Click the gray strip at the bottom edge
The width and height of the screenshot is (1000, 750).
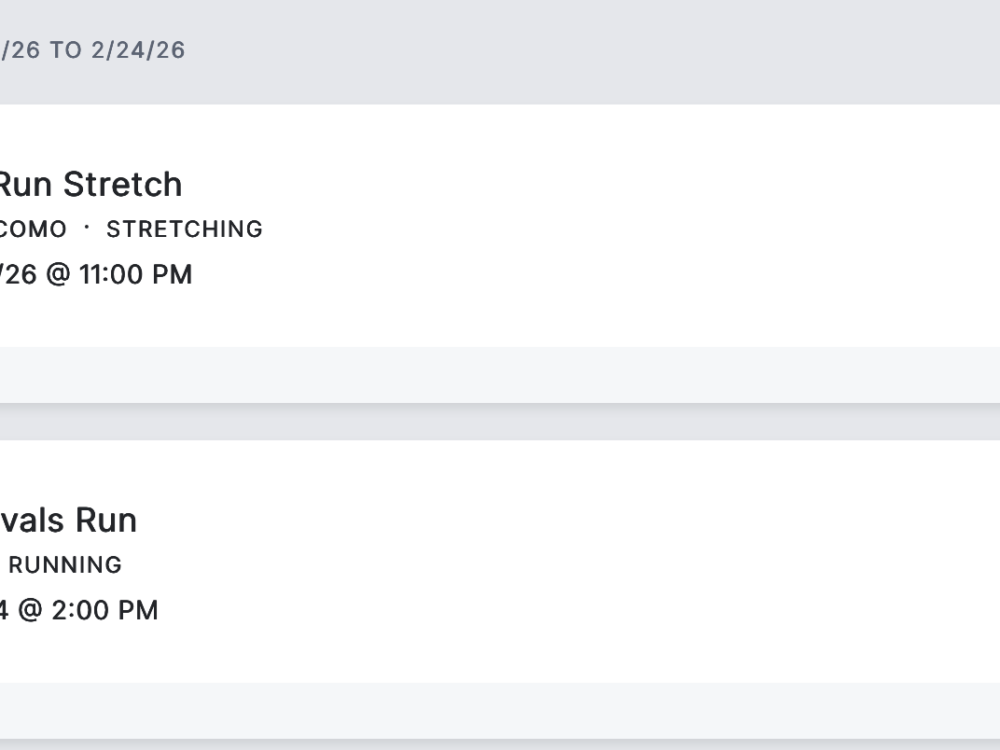click(x=500, y=745)
